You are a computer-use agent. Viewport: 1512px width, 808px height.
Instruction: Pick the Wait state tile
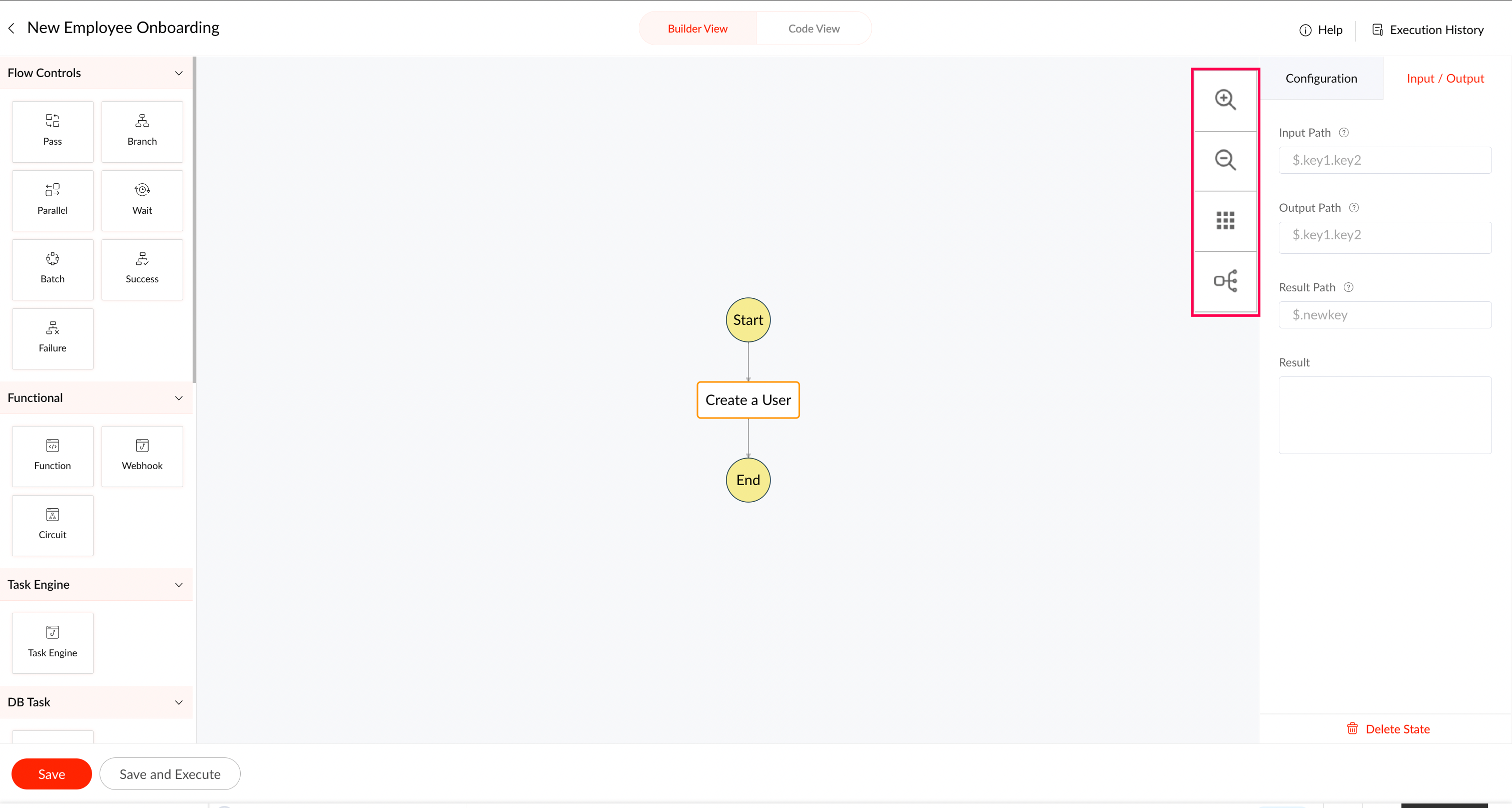coord(142,200)
